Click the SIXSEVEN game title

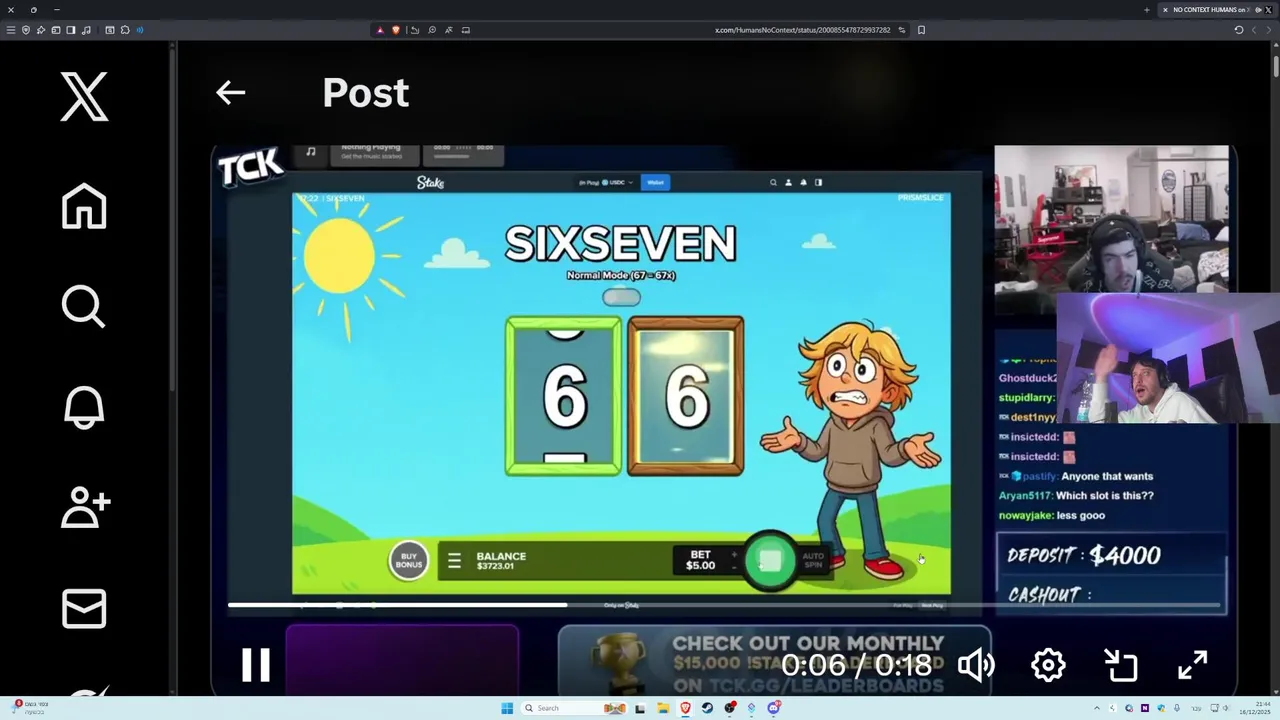(620, 244)
